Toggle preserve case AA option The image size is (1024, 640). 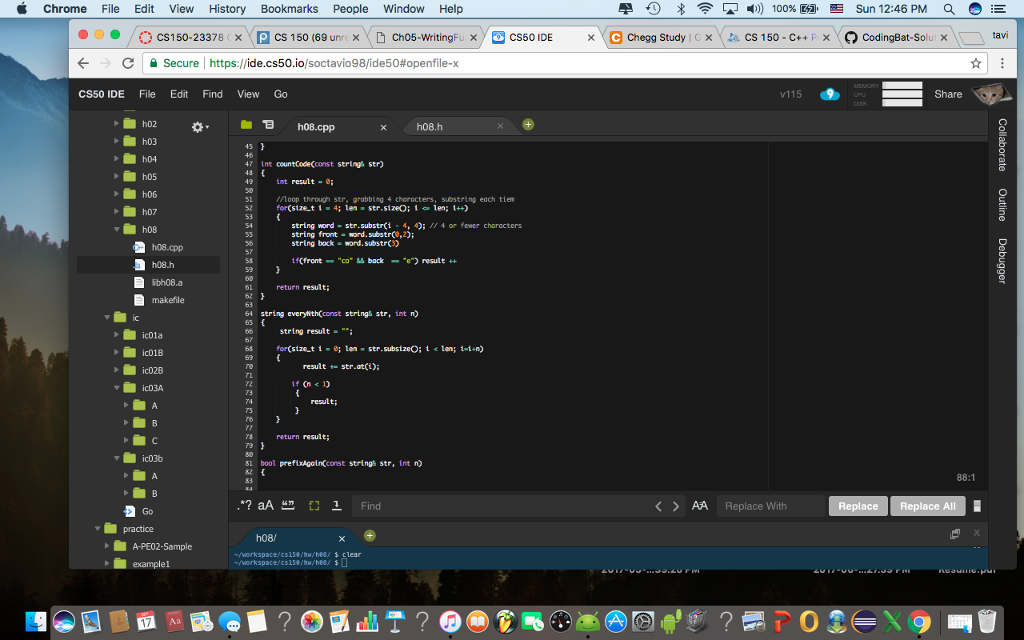pyautogui.click(x=699, y=505)
